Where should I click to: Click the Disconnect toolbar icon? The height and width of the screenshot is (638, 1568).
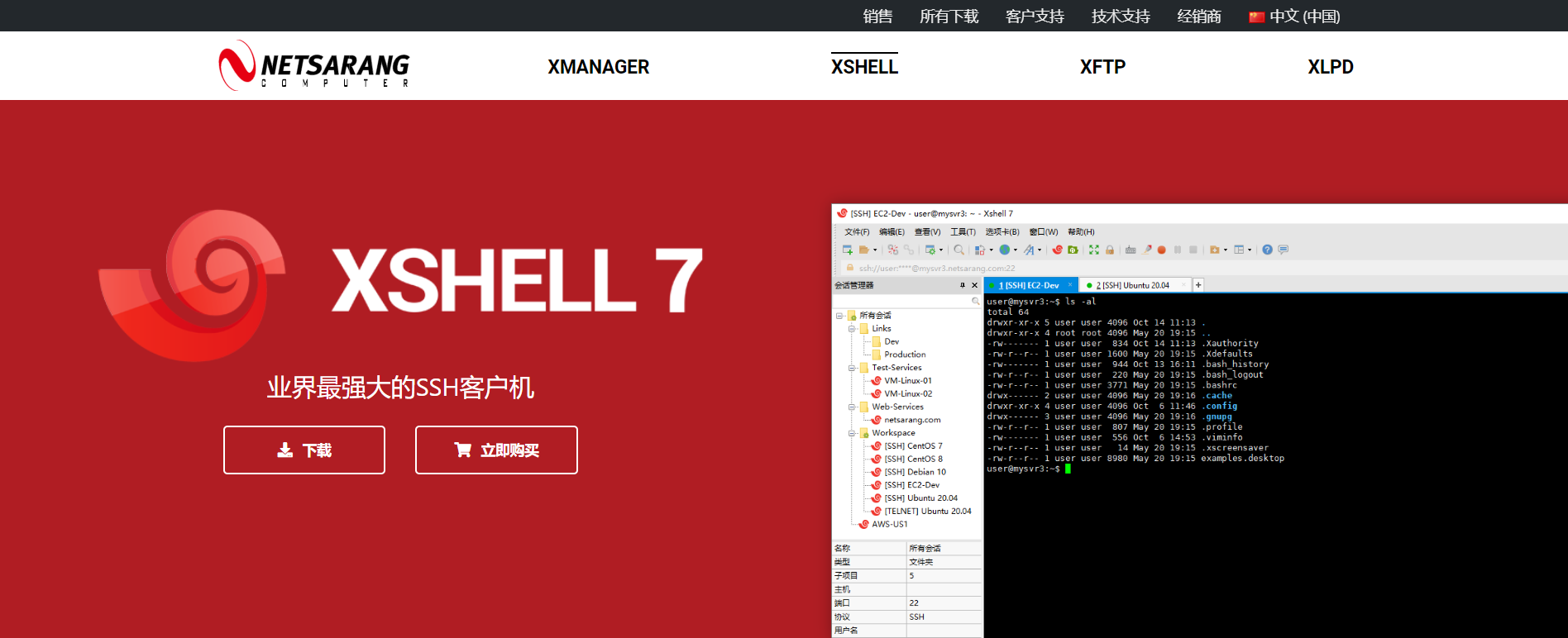pyautogui.click(x=893, y=250)
